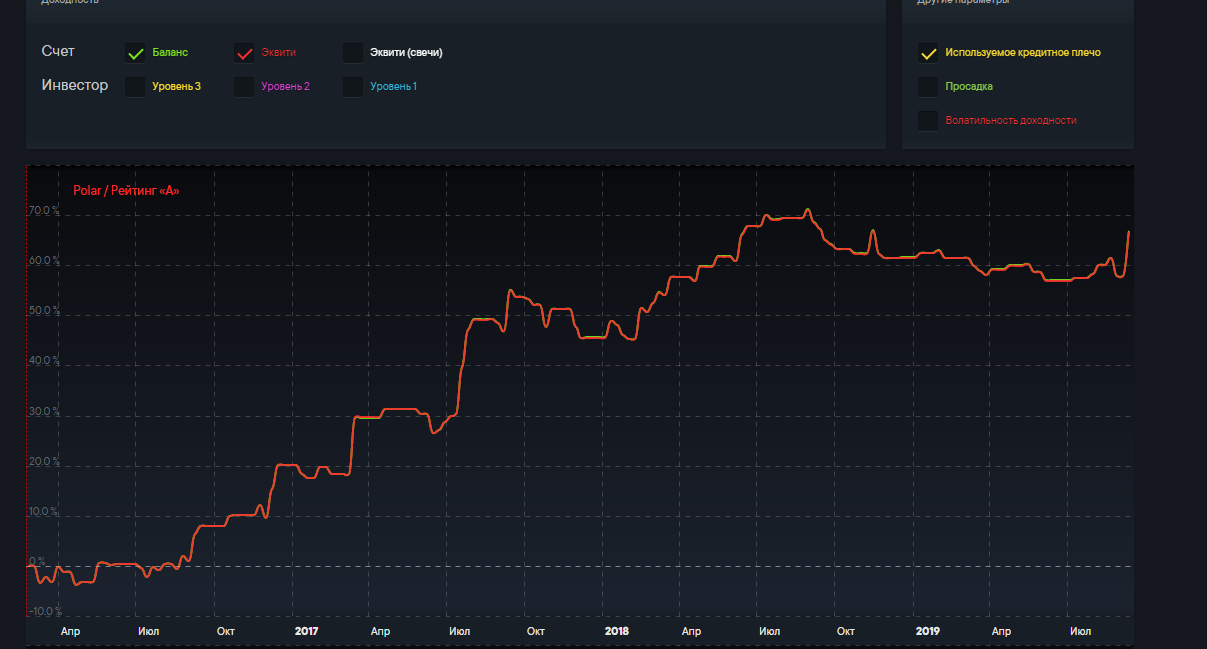
Task: Enable the Эквити (свечи) checkbox
Action: 353,53
